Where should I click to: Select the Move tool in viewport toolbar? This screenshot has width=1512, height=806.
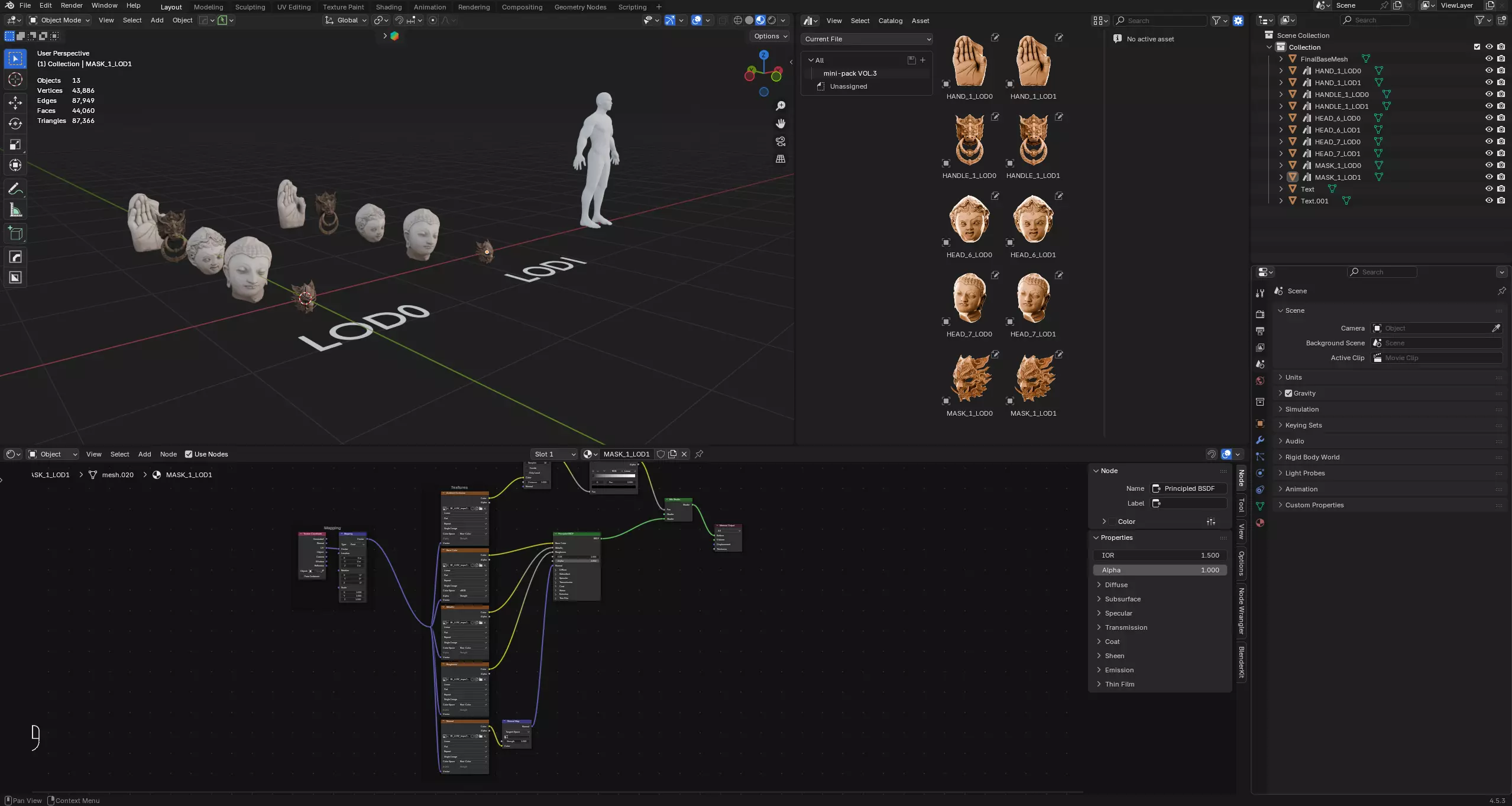(15, 102)
